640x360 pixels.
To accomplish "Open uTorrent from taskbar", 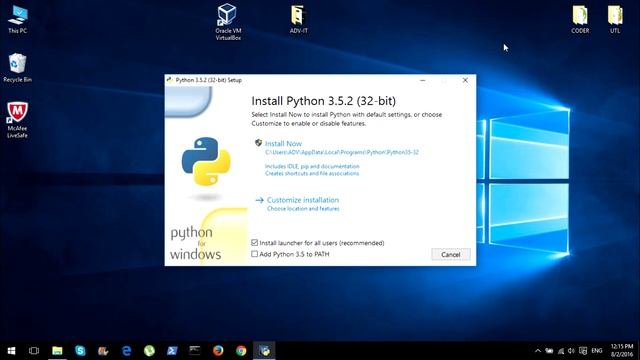I will click(149, 351).
